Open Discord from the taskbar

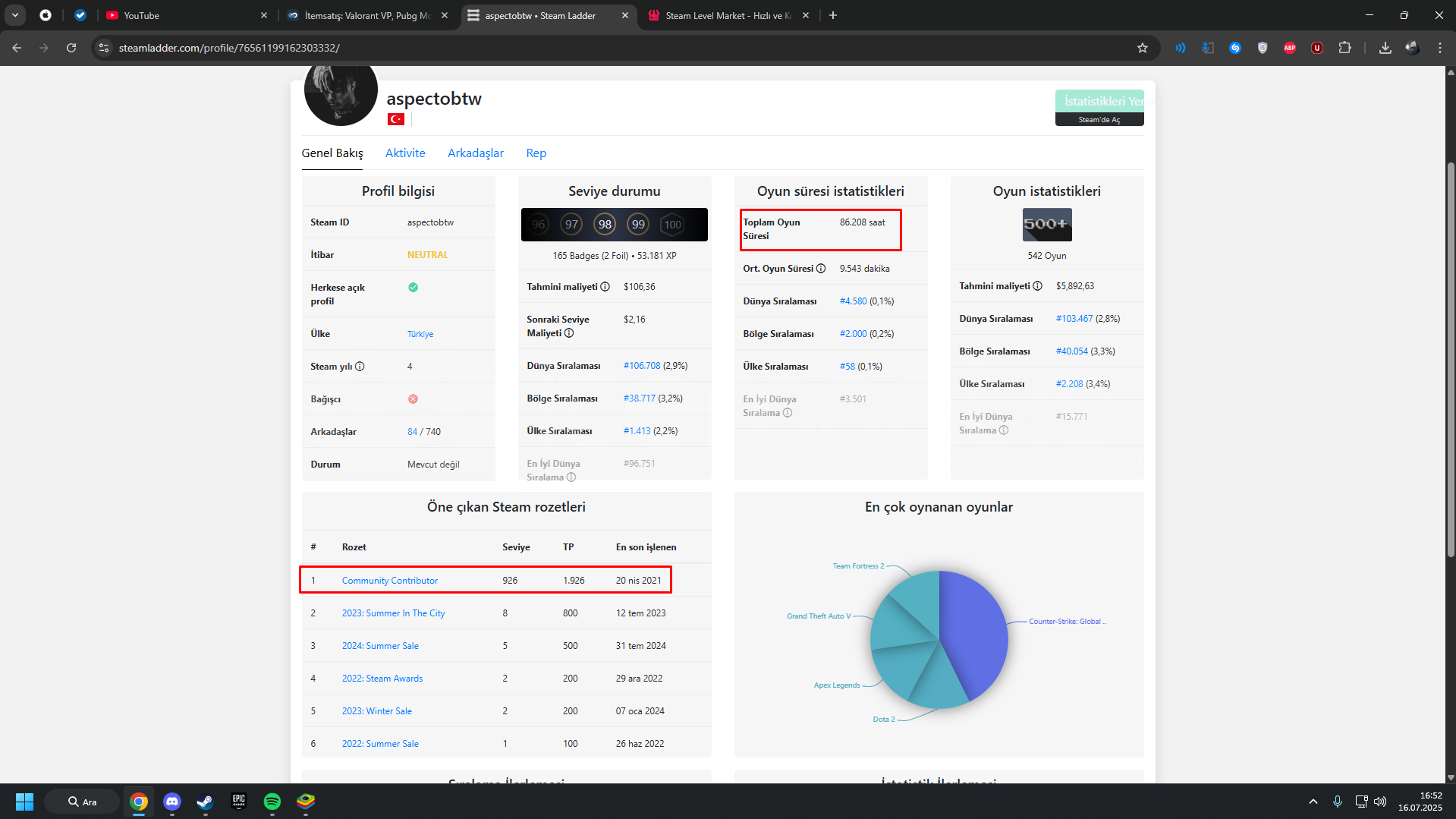pos(172,802)
